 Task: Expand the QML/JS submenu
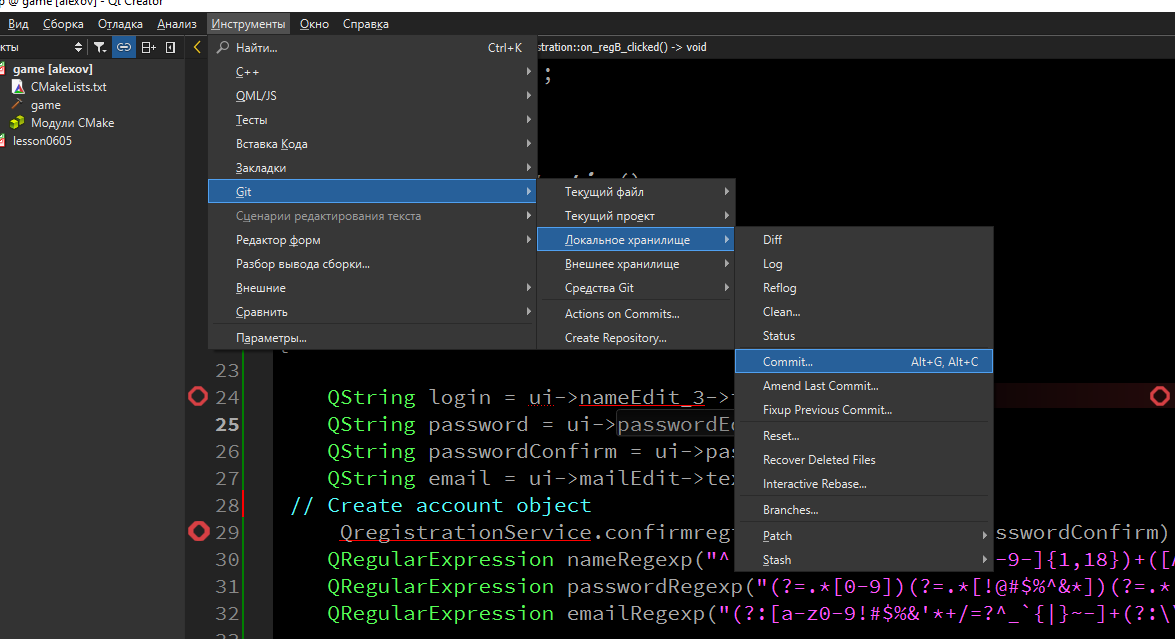372,96
